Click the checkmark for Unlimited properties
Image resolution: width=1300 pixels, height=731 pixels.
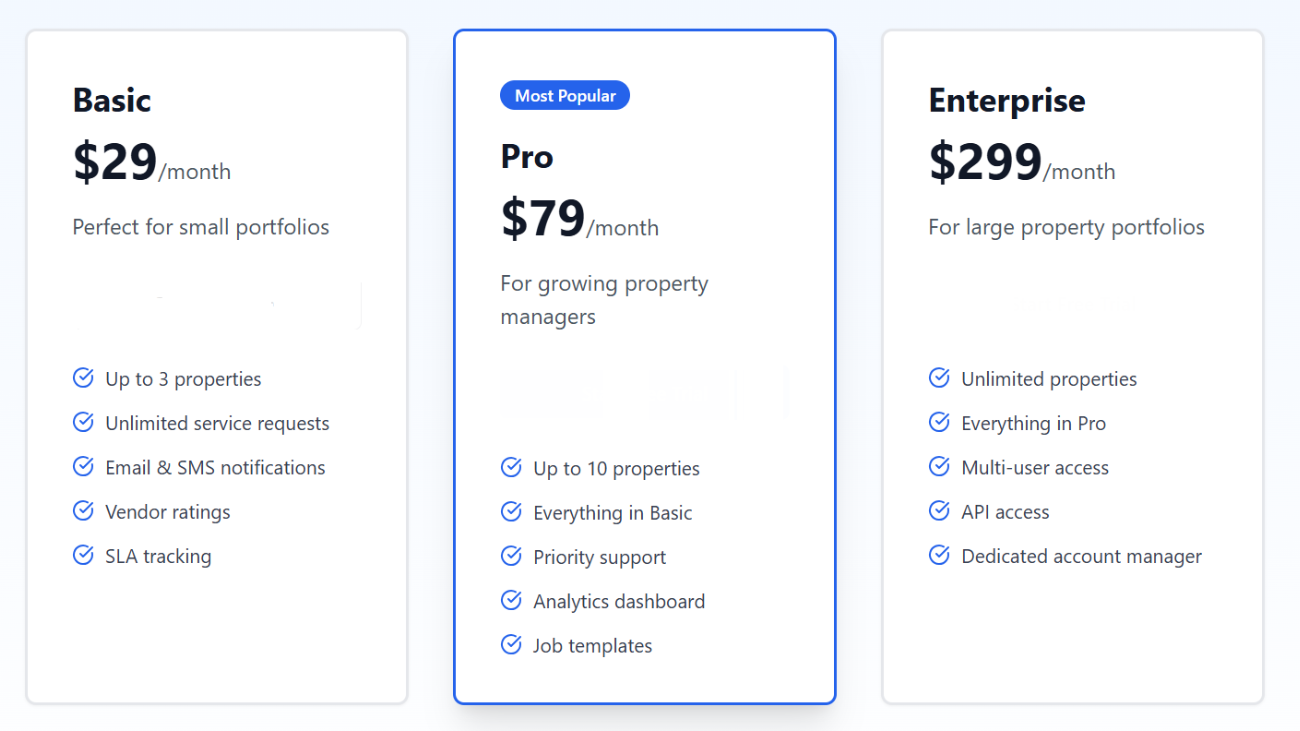939,378
